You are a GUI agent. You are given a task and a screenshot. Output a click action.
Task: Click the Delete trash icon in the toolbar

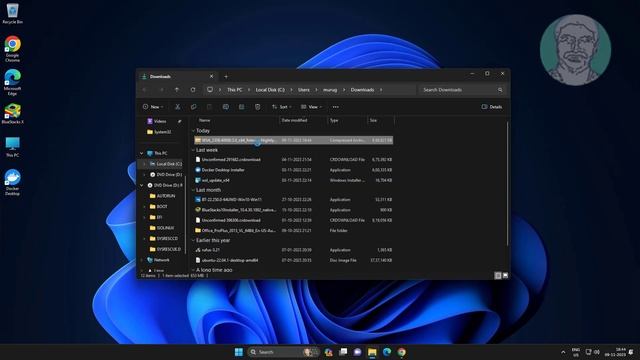pos(258,107)
